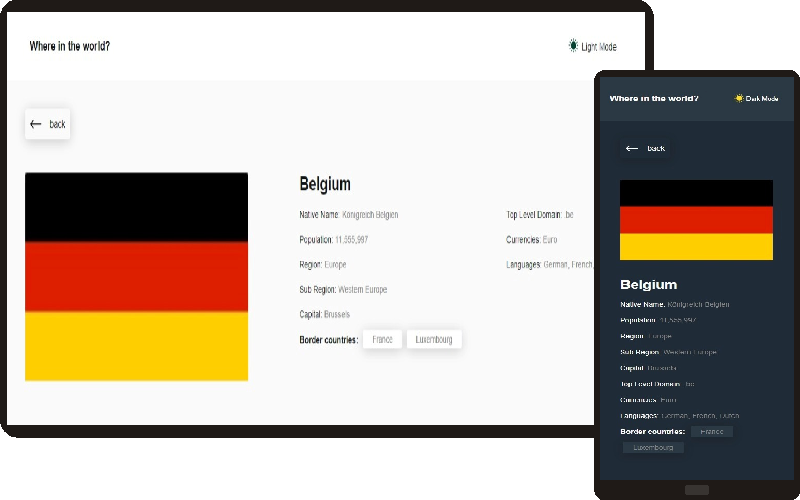Click the flag image in mobile view
Image resolution: width=800 pixels, height=500 pixels.
[696, 220]
